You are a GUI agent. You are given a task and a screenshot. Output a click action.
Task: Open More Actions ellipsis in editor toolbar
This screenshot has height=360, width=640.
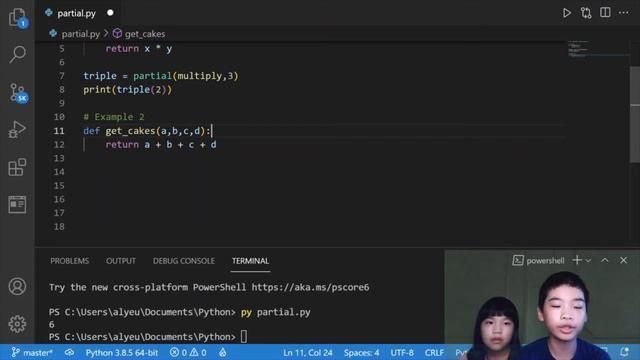pyautogui.click(x=624, y=13)
